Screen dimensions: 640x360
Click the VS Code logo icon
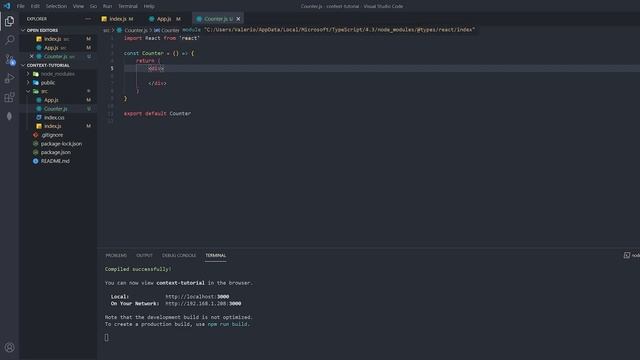coord(7,6)
